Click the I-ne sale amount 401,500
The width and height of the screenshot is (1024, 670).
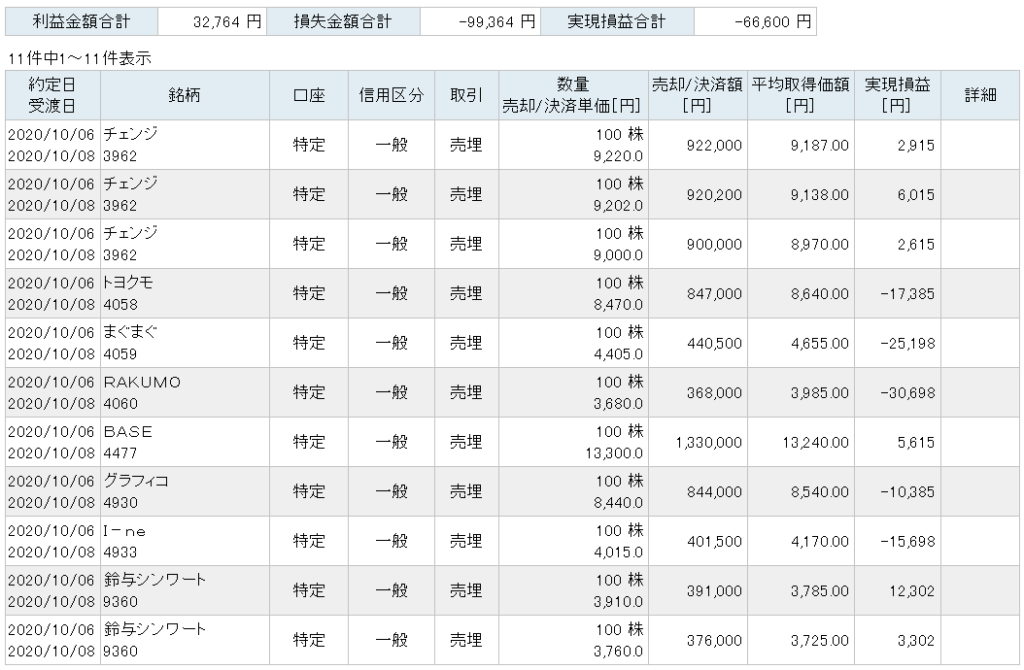click(697, 541)
